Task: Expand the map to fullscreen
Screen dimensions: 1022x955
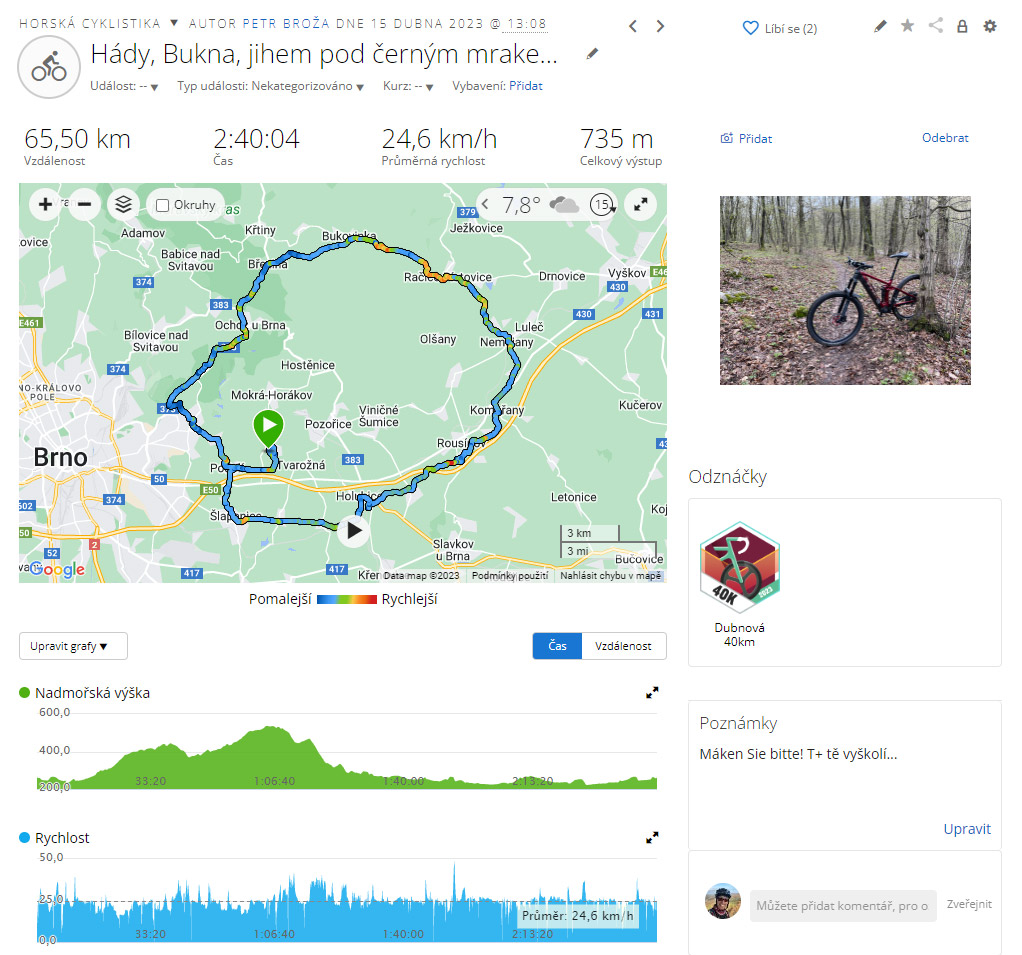Action: pyautogui.click(x=641, y=205)
